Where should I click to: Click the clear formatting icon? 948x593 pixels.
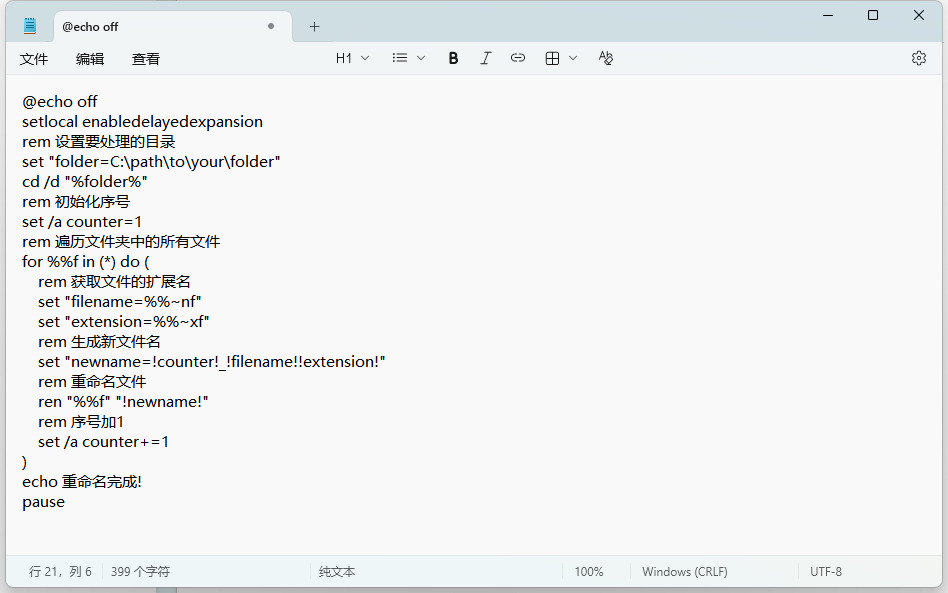pyautogui.click(x=605, y=58)
